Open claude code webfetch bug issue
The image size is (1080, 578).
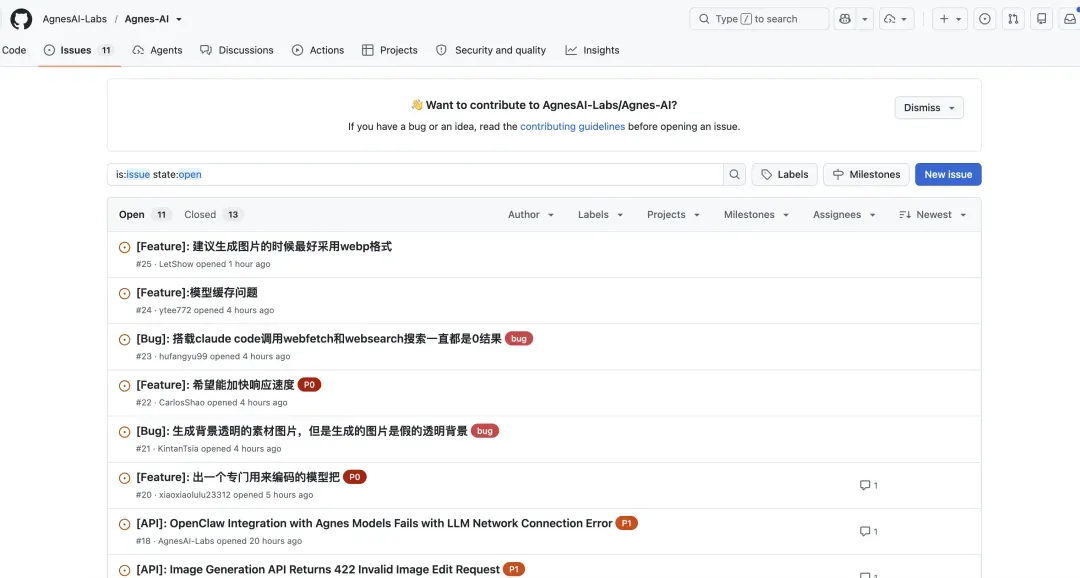(319, 338)
